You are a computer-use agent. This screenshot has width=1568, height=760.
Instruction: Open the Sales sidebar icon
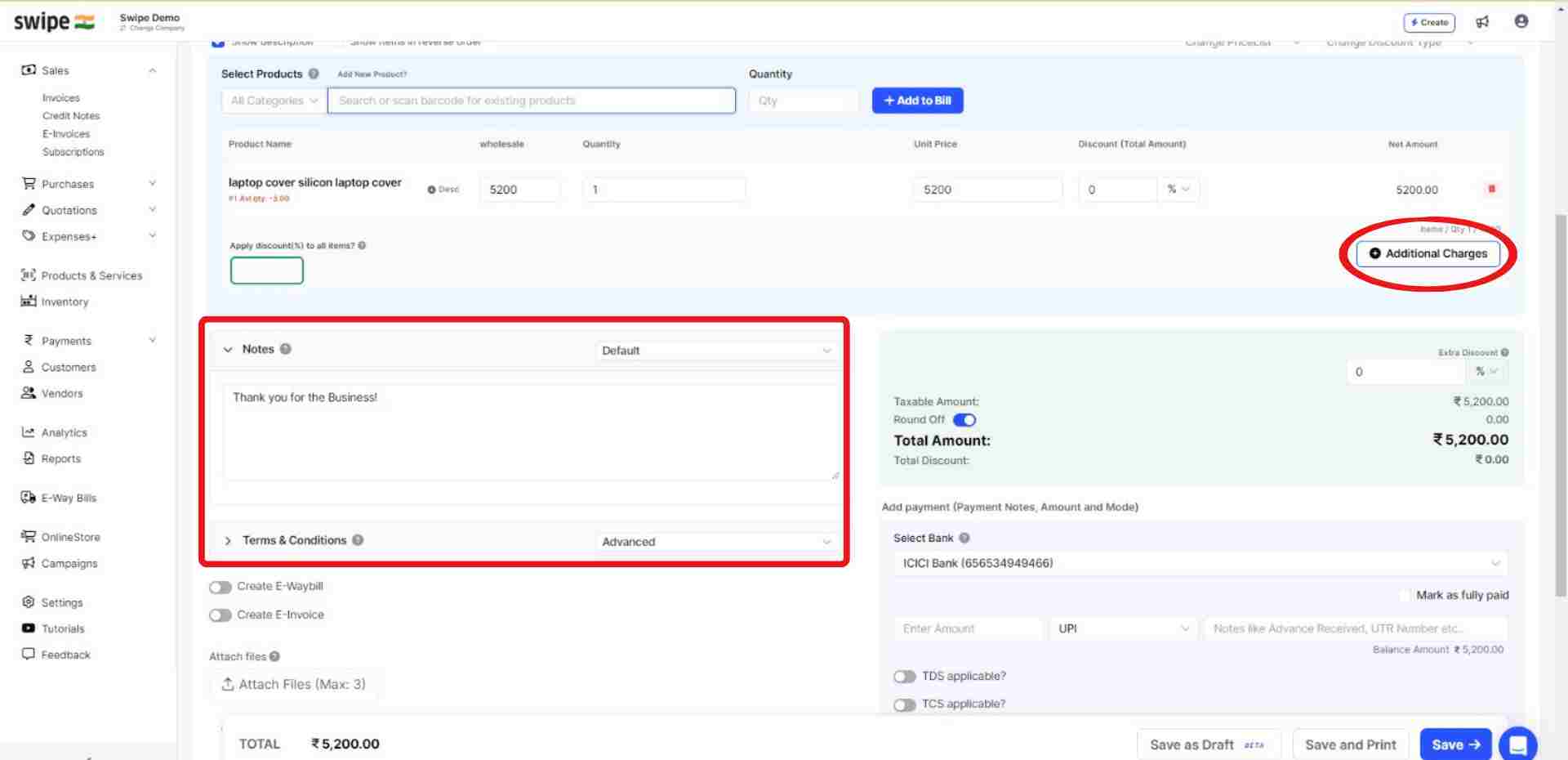tap(29, 70)
